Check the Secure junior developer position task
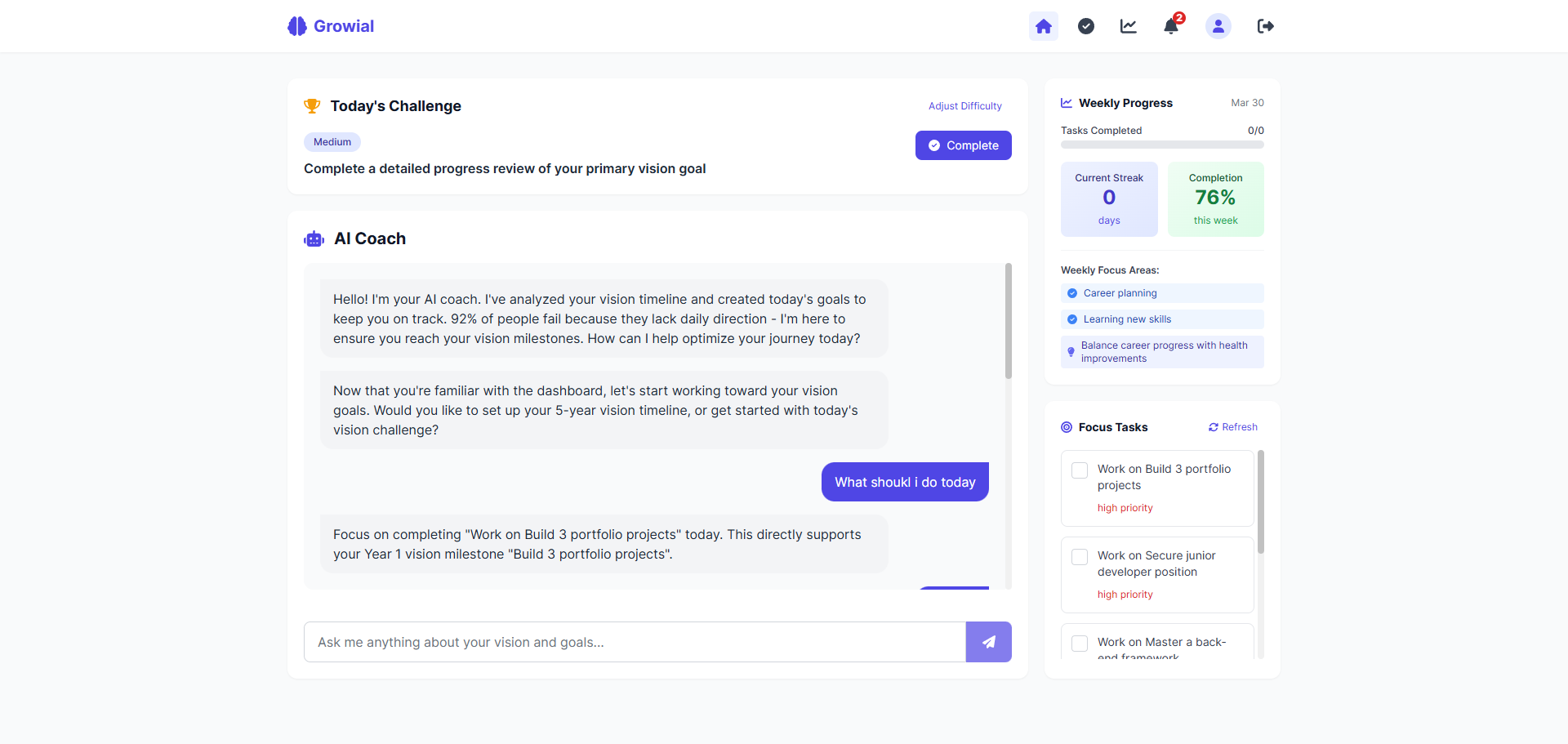The image size is (1568, 744). (x=1080, y=557)
